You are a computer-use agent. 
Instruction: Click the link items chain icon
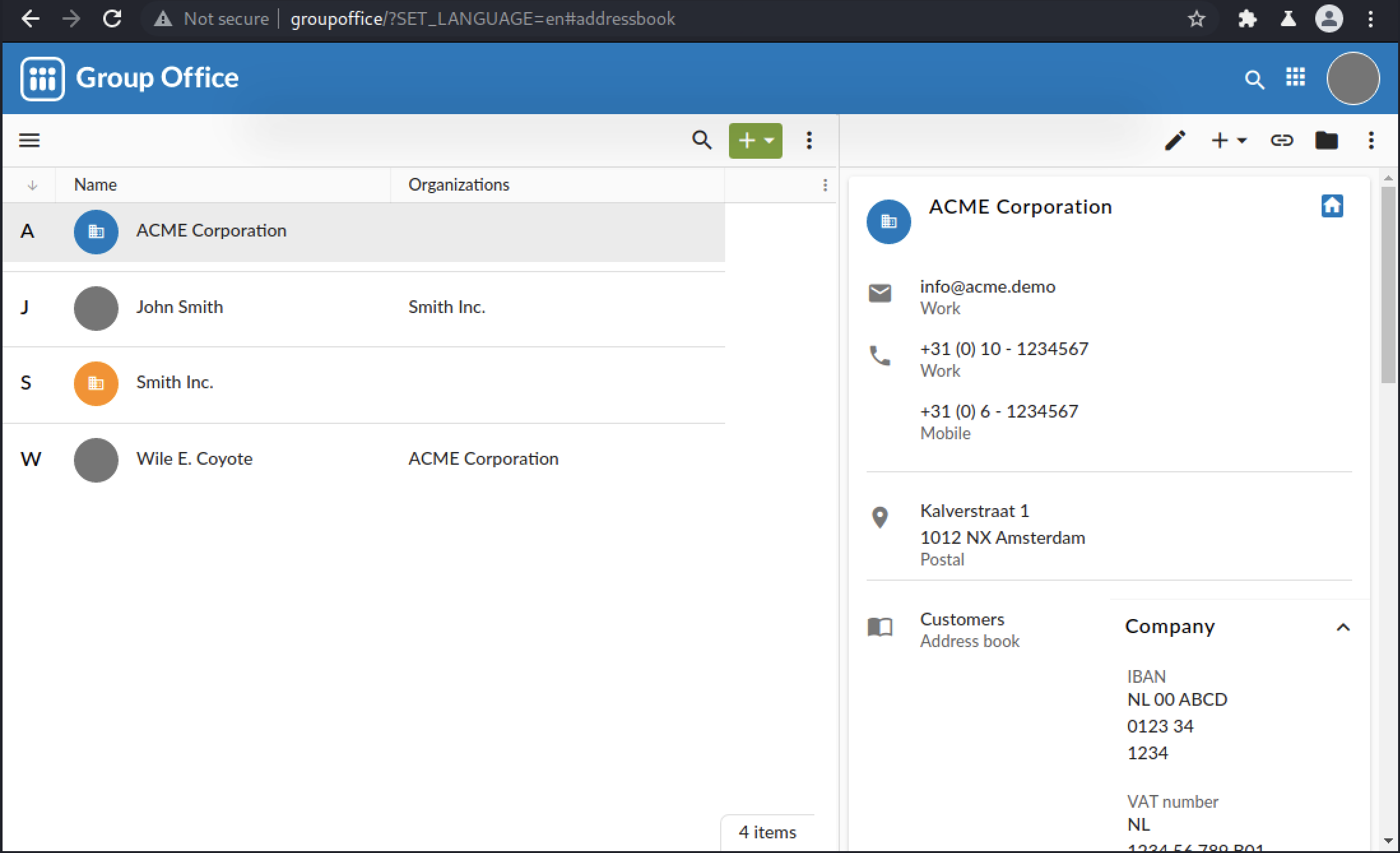coord(1281,140)
